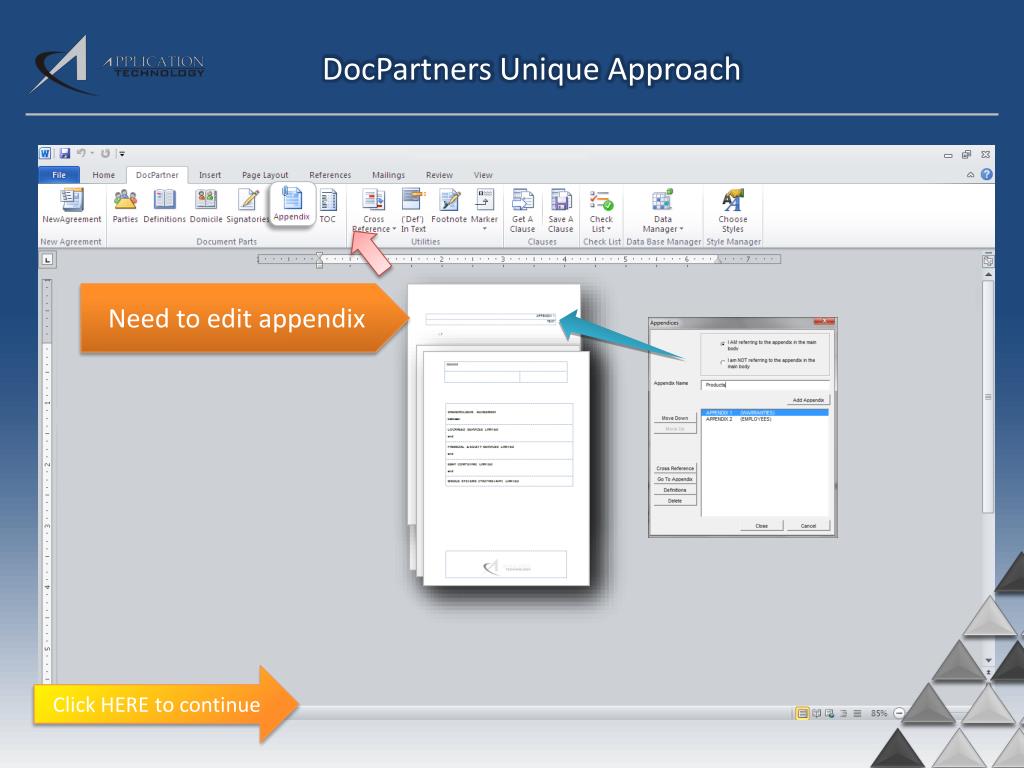Viewport: 1024px width, 768px height.
Task: Click the Word Help question mark icon
Action: pyautogui.click(x=987, y=174)
